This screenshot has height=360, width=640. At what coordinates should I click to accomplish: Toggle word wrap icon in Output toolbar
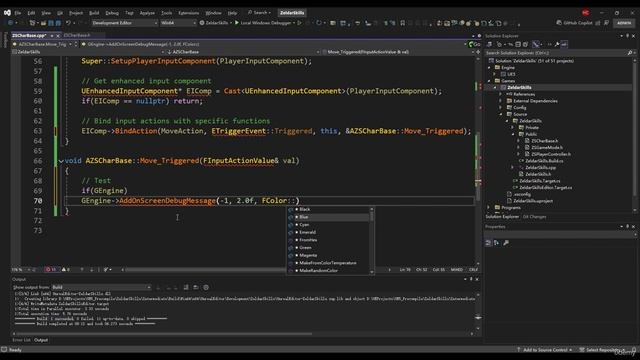(196, 287)
